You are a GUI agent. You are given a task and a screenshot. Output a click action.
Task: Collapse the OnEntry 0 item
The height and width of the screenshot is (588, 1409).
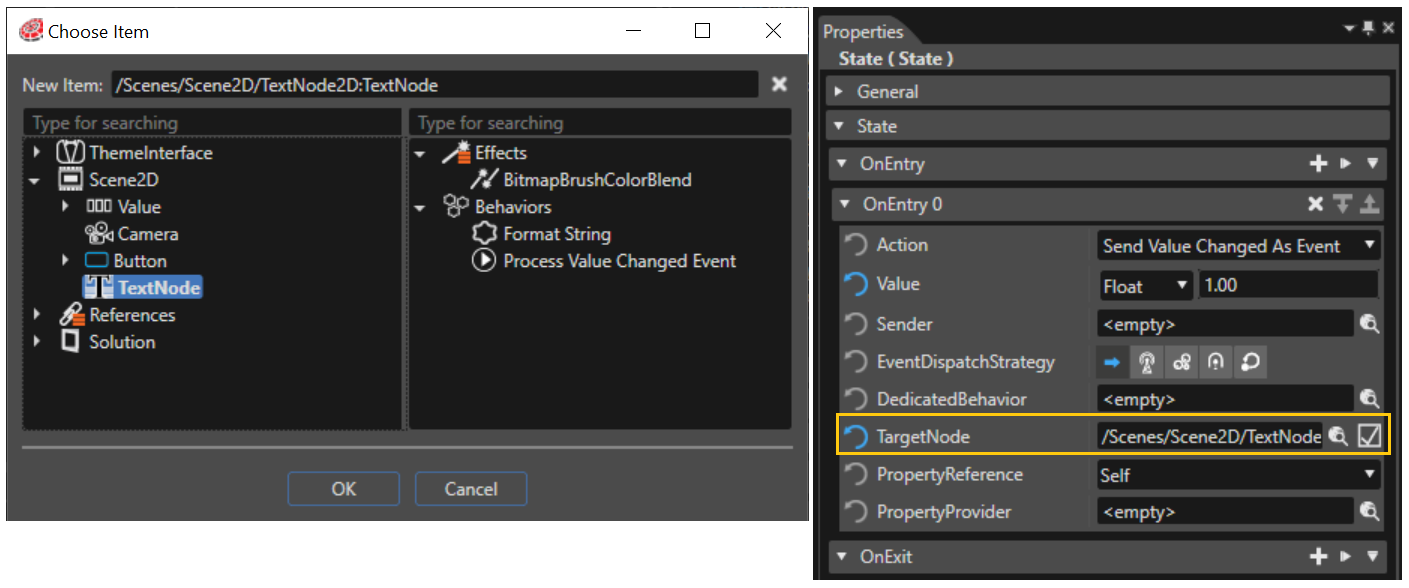pyautogui.click(x=845, y=204)
